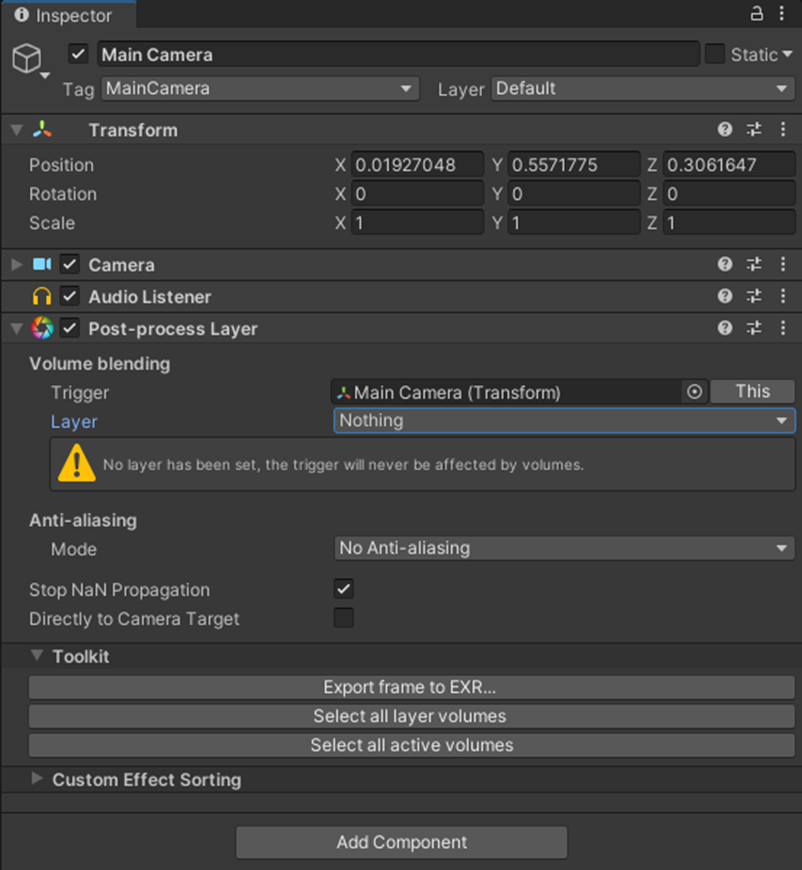Viewport: 802px width, 870px height.
Task: Toggle Main Camera active checkbox
Action: click(78, 54)
